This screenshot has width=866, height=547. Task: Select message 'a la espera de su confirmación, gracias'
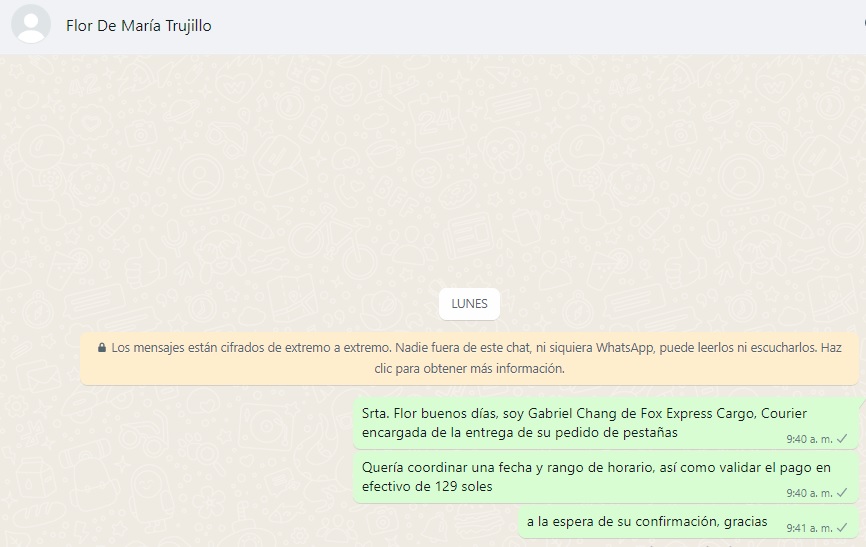[x=688, y=522]
